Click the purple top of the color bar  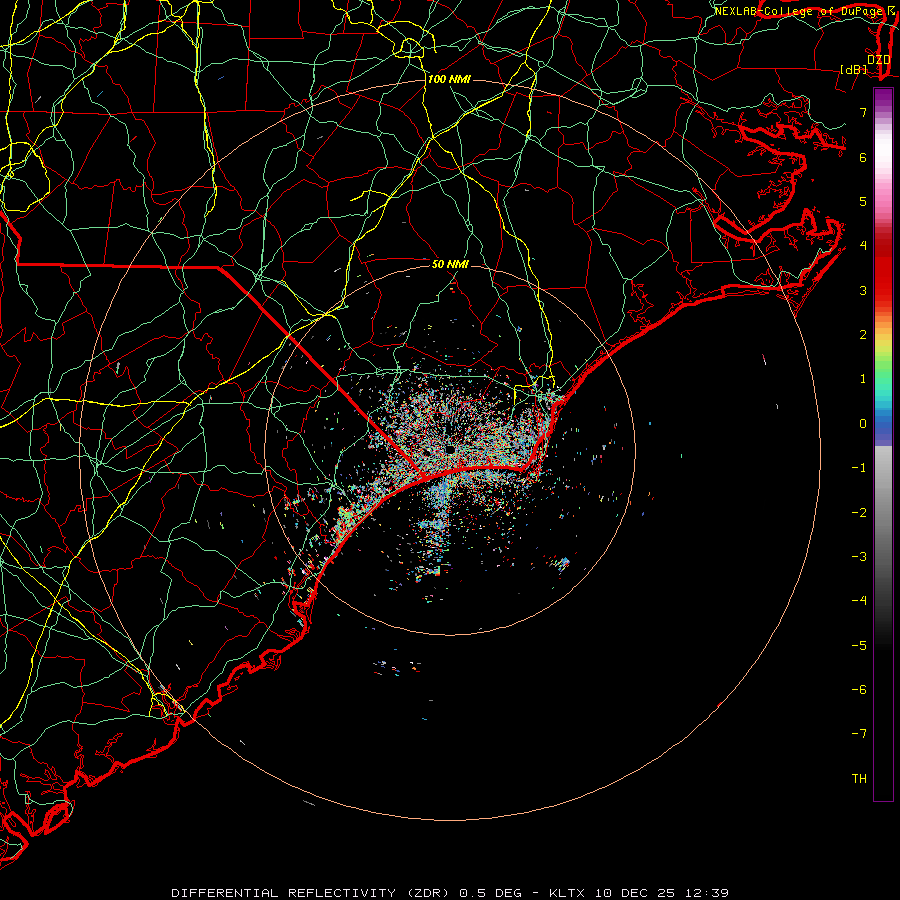(x=883, y=96)
